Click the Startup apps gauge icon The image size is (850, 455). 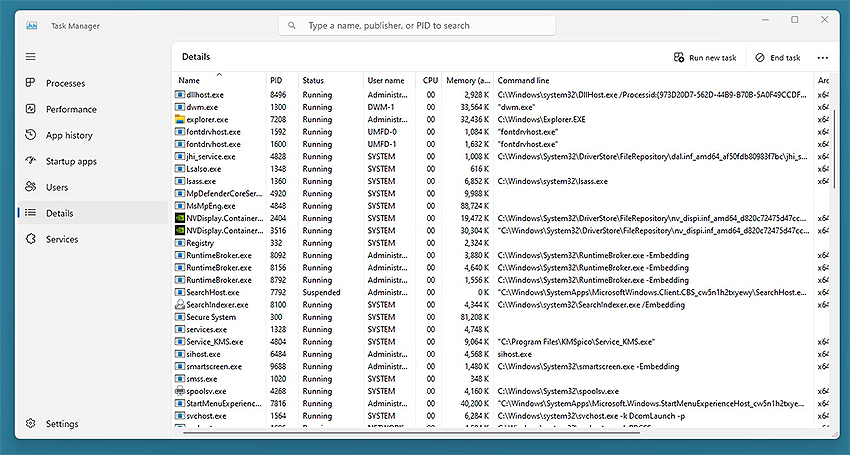coord(31,161)
